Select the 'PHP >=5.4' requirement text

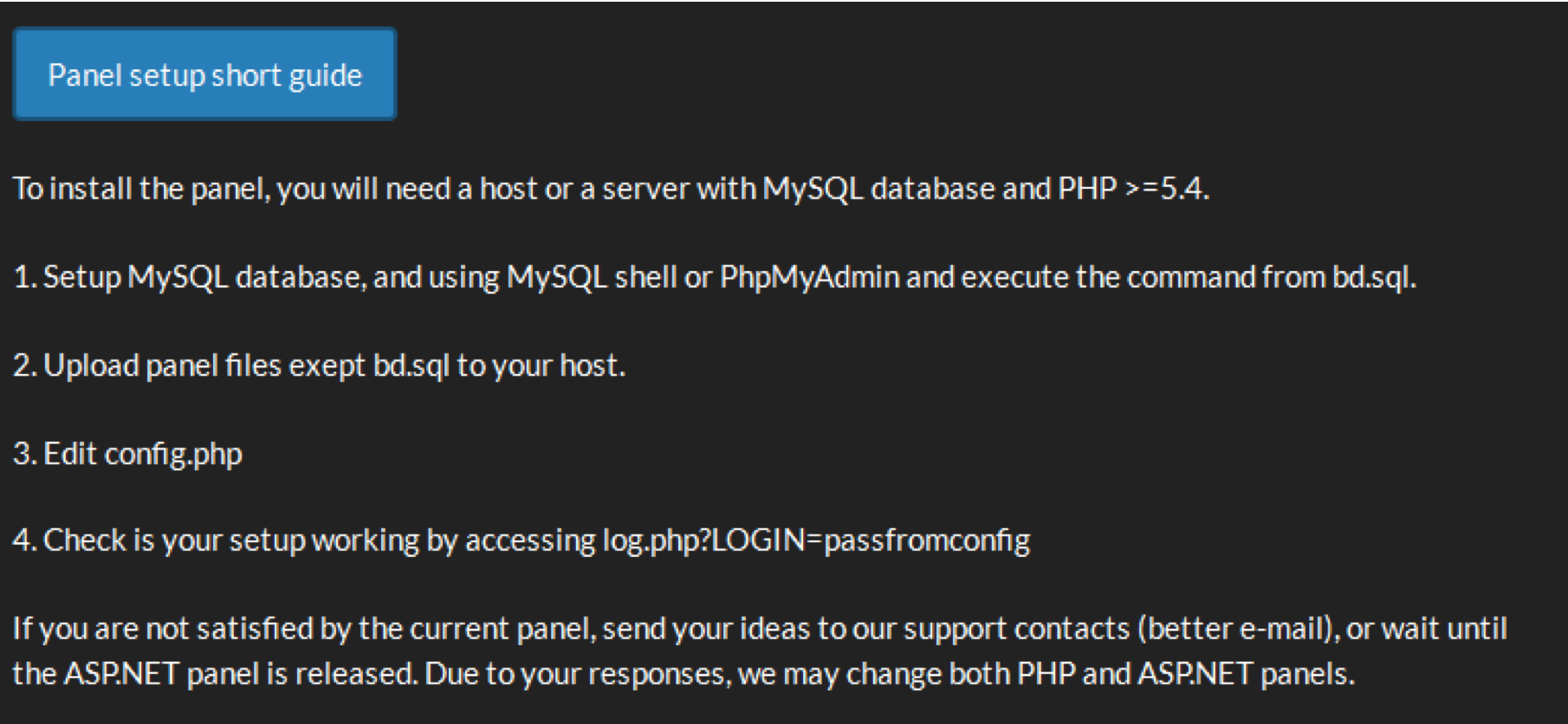[x=1133, y=188]
